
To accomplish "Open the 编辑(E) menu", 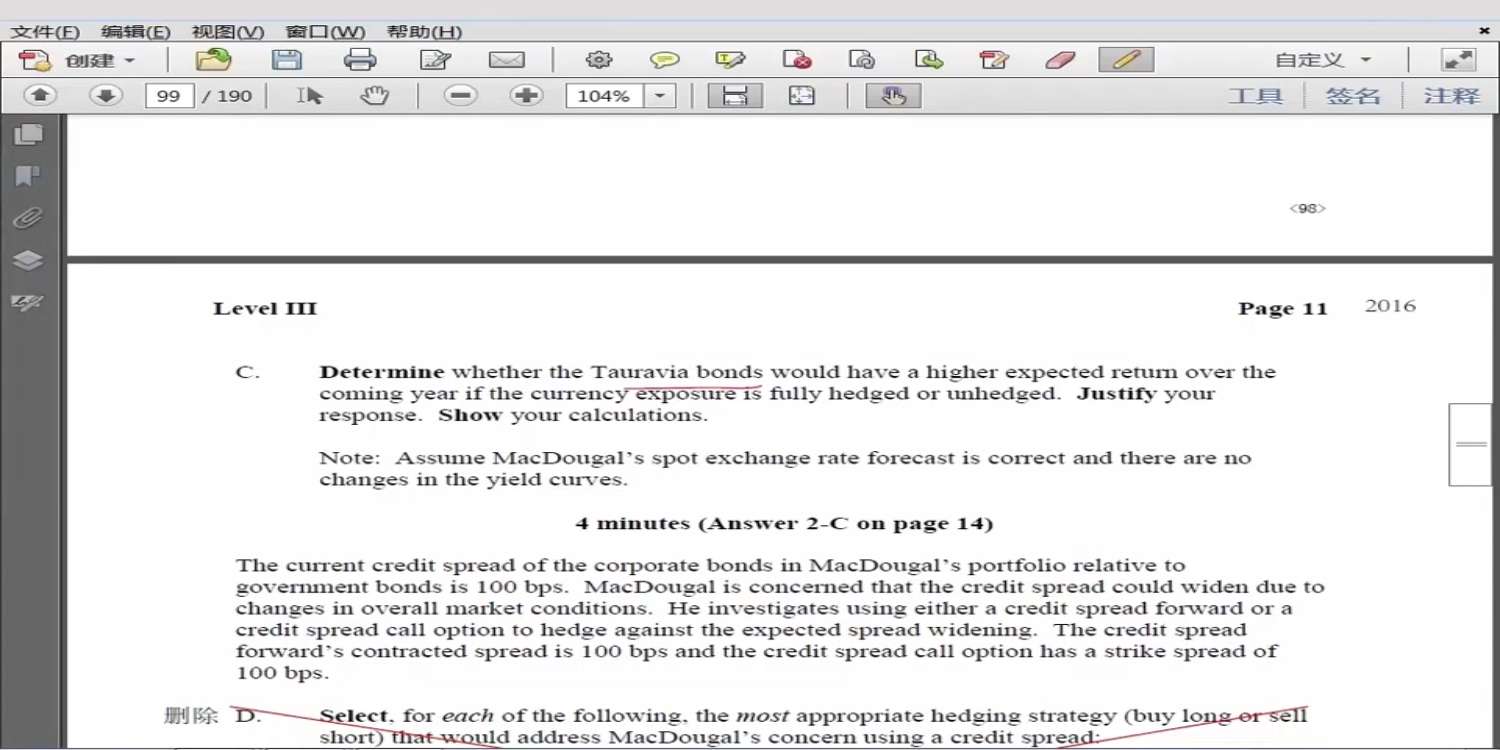I will coord(136,32).
